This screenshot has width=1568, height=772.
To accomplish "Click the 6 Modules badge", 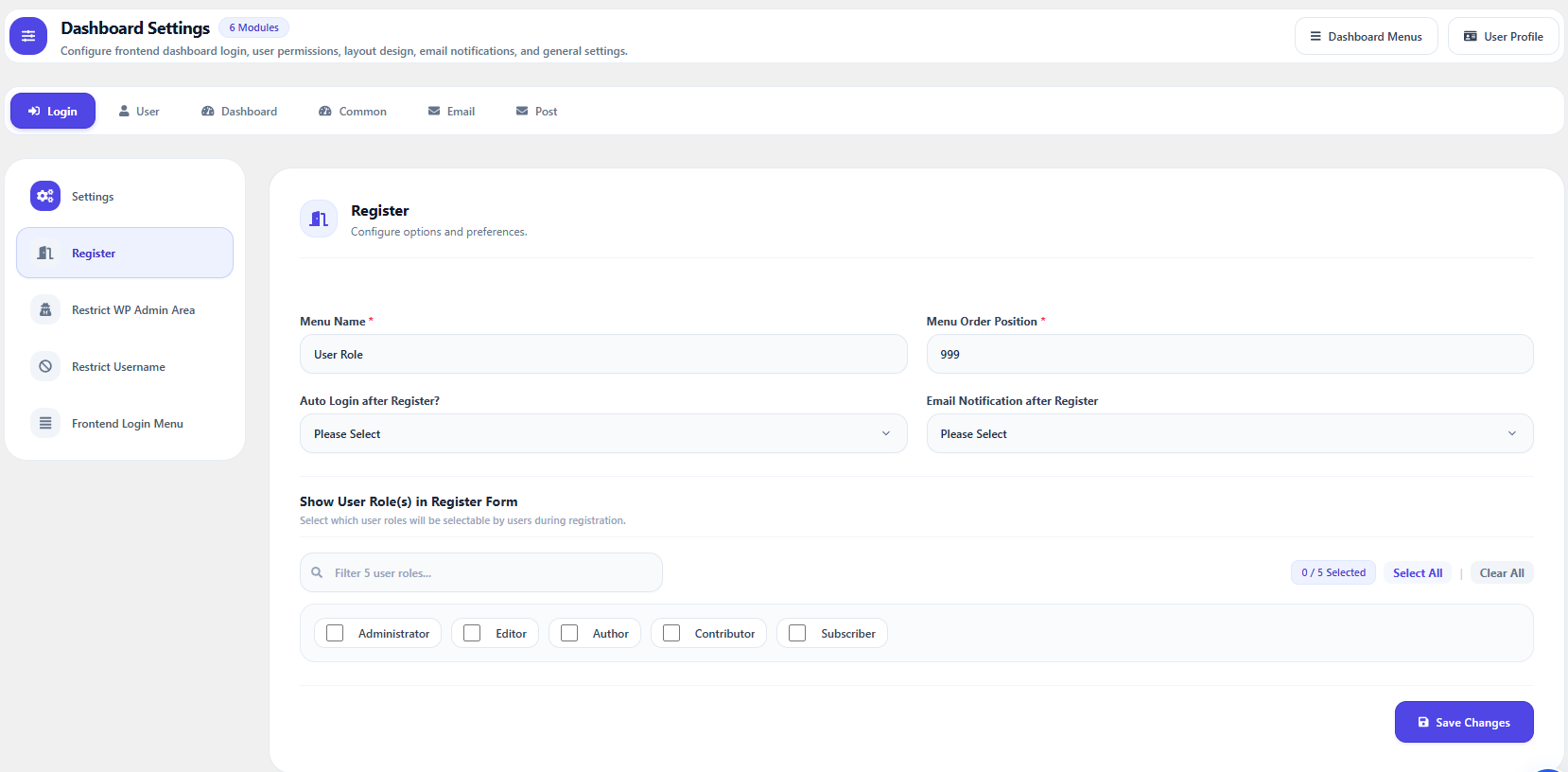I will coord(253,27).
